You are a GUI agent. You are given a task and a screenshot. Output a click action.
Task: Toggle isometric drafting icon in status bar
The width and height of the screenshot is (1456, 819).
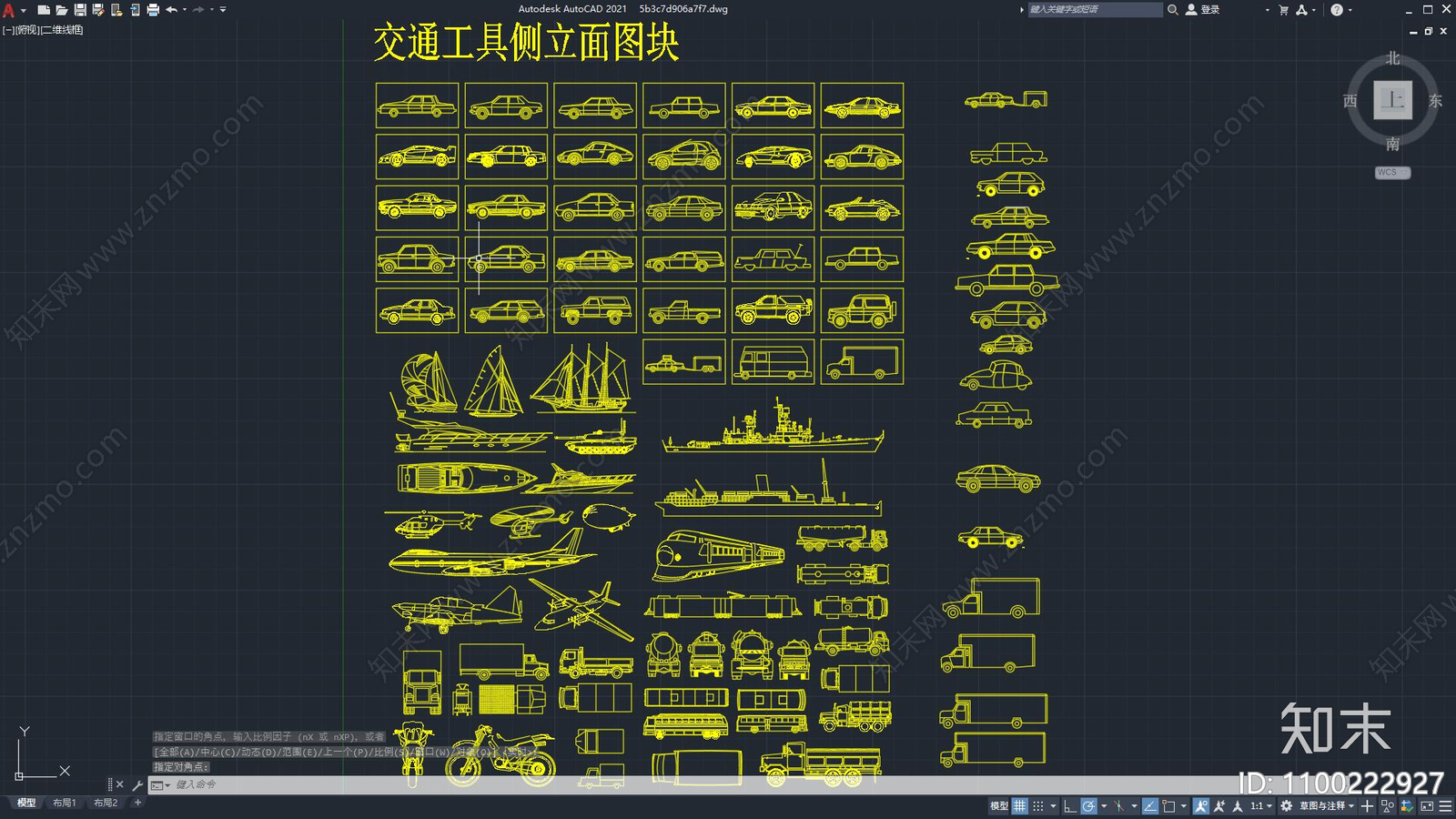[1118, 806]
